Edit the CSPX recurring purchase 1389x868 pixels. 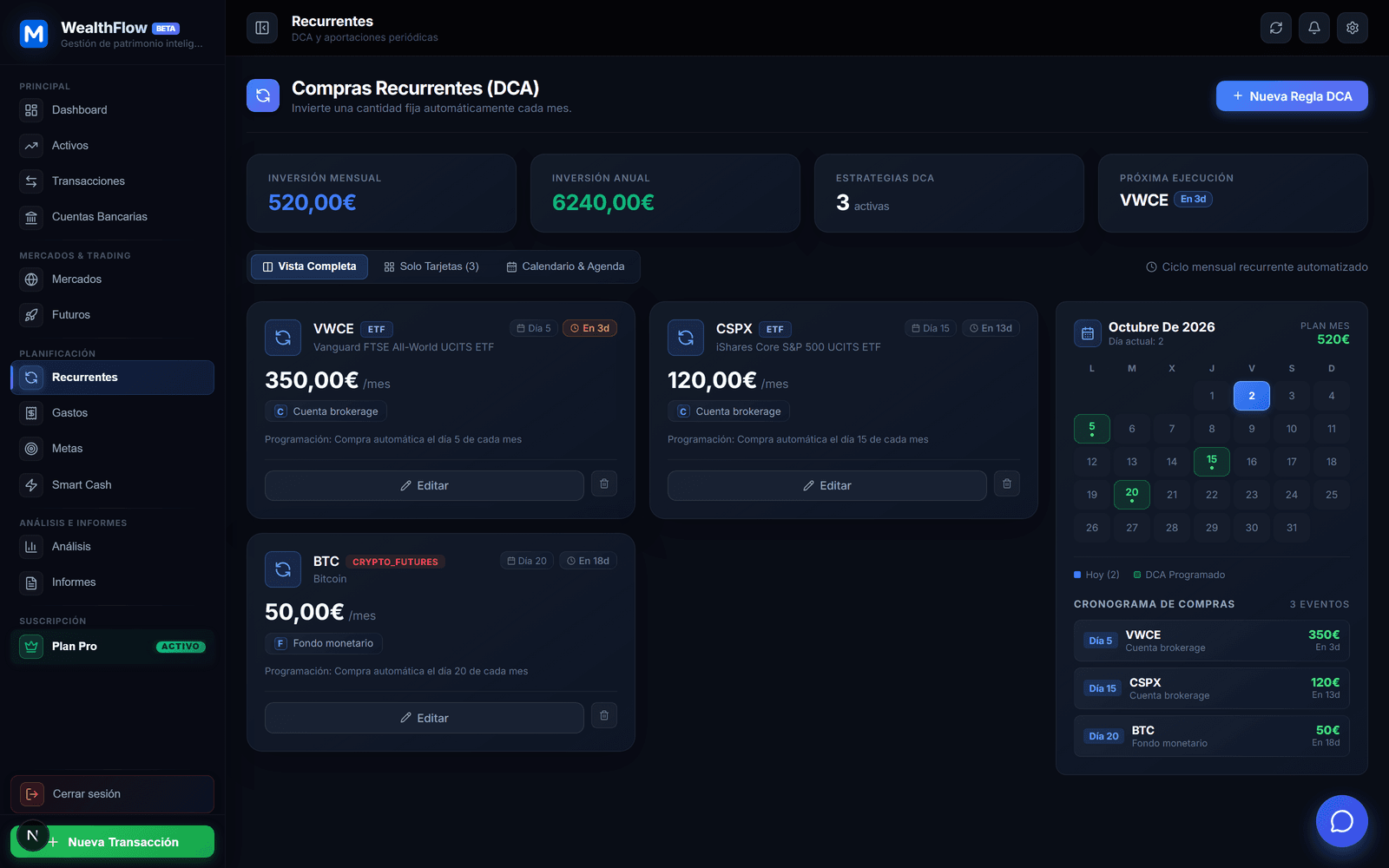pyautogui.click(x=827, y=485)
